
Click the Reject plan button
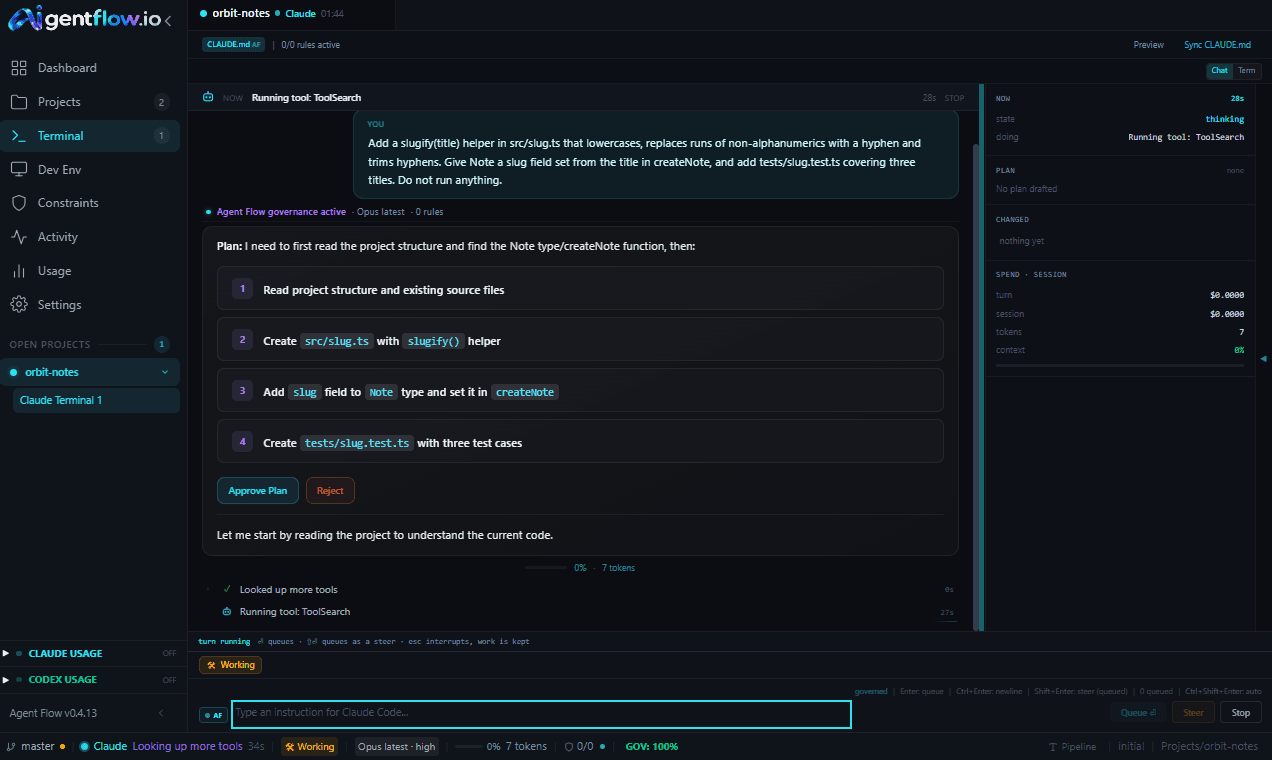330,490
